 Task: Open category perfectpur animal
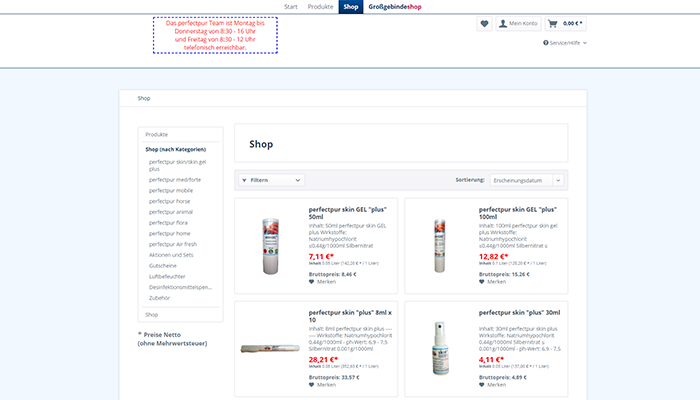click(x=171, y=212)
